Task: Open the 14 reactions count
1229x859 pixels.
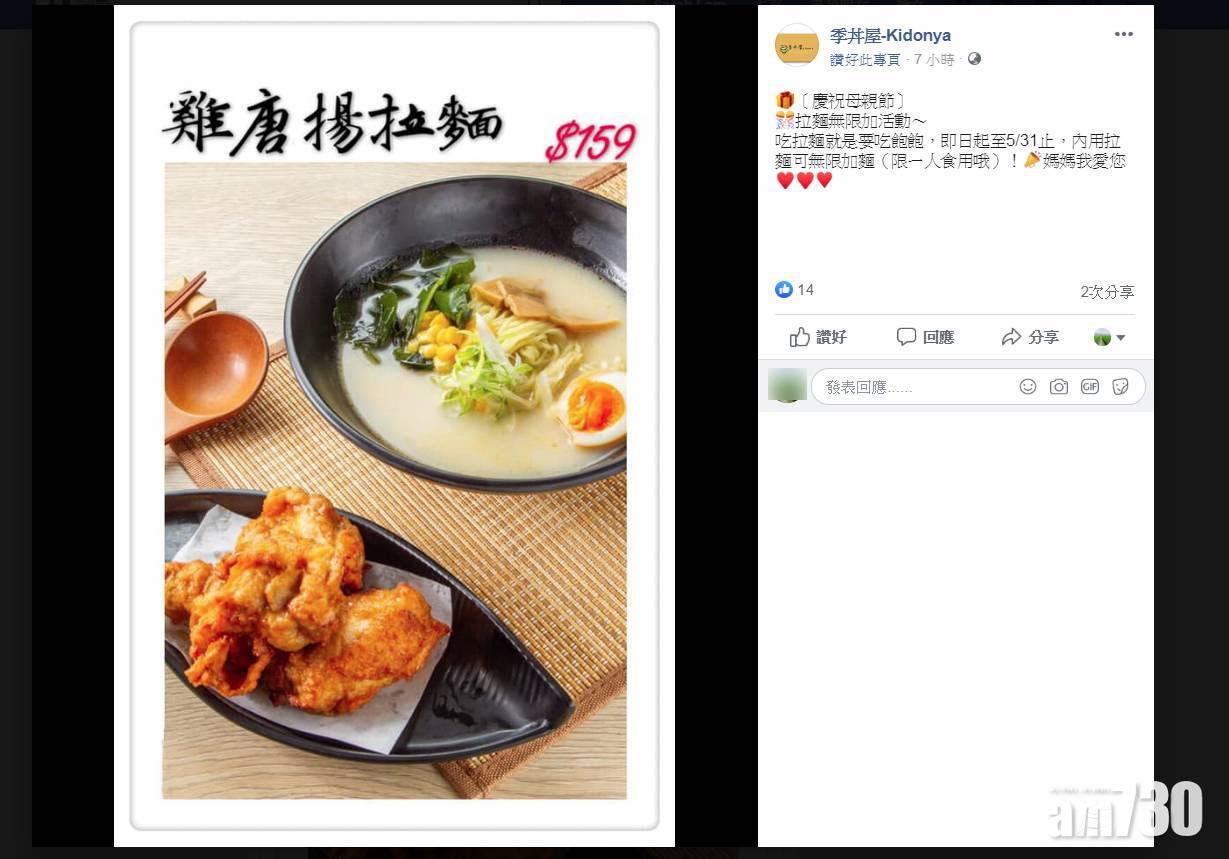Action: (x=805, y=290)
